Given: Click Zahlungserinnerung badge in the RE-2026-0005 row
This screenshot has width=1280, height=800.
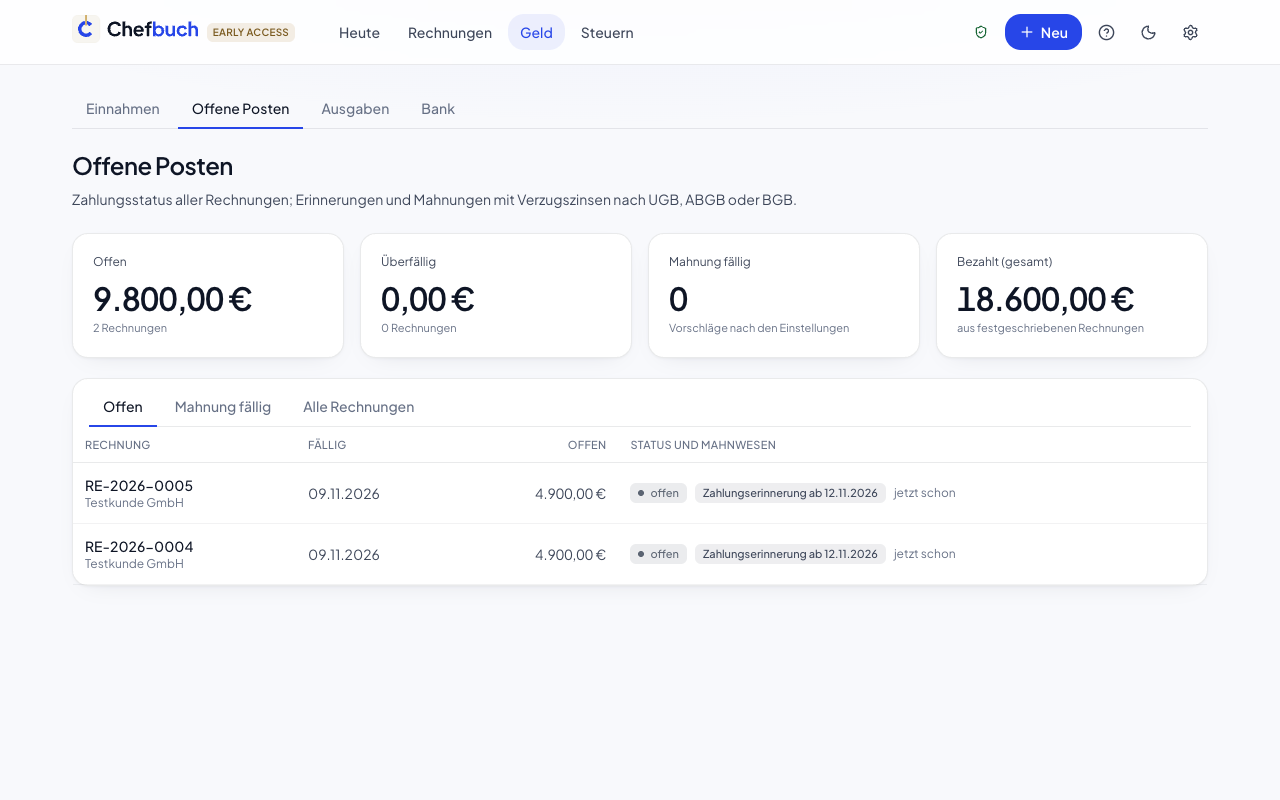Looking at the screenshot, I should pyautogui.click(x=790, y=493).
